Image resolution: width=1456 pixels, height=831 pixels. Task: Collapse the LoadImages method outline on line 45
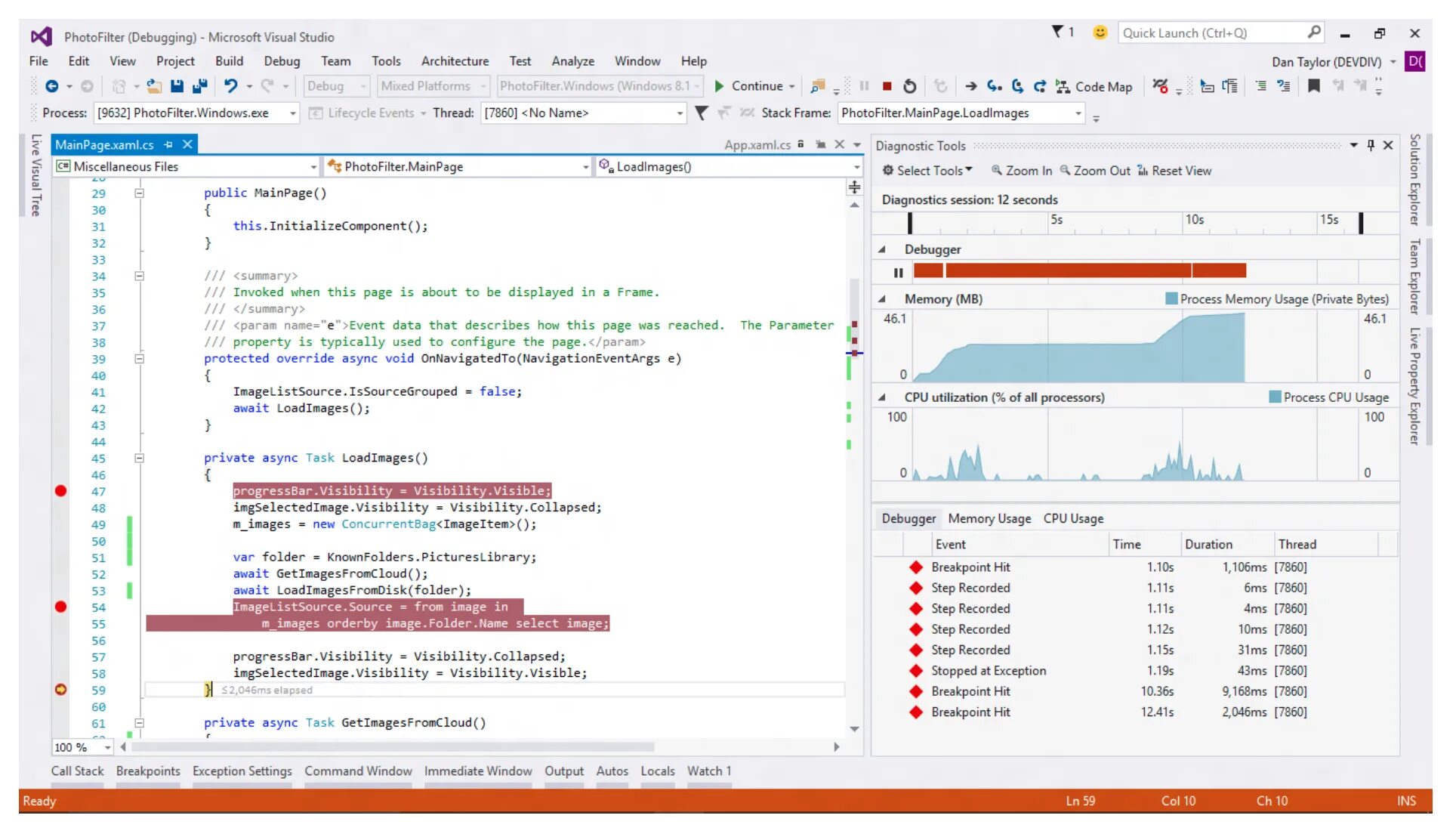pyautogui.click(x=139, y=458)
